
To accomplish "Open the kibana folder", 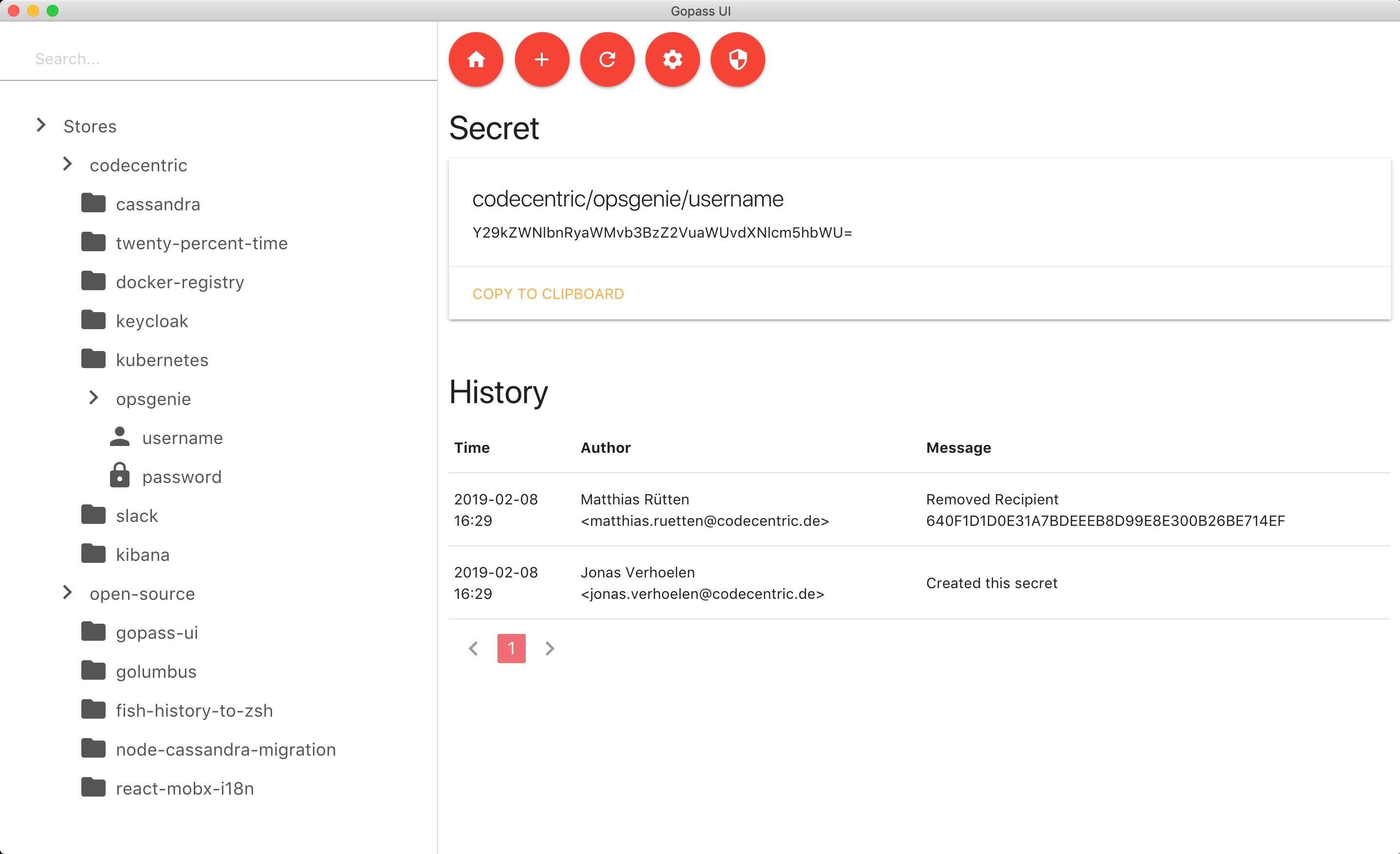I will coord(142,555).
